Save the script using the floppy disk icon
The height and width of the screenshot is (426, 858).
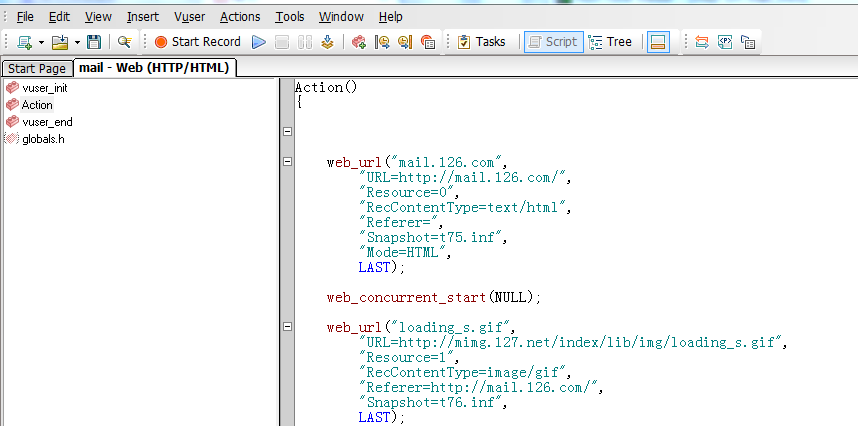pyautogui.click(x=94, y=42)
